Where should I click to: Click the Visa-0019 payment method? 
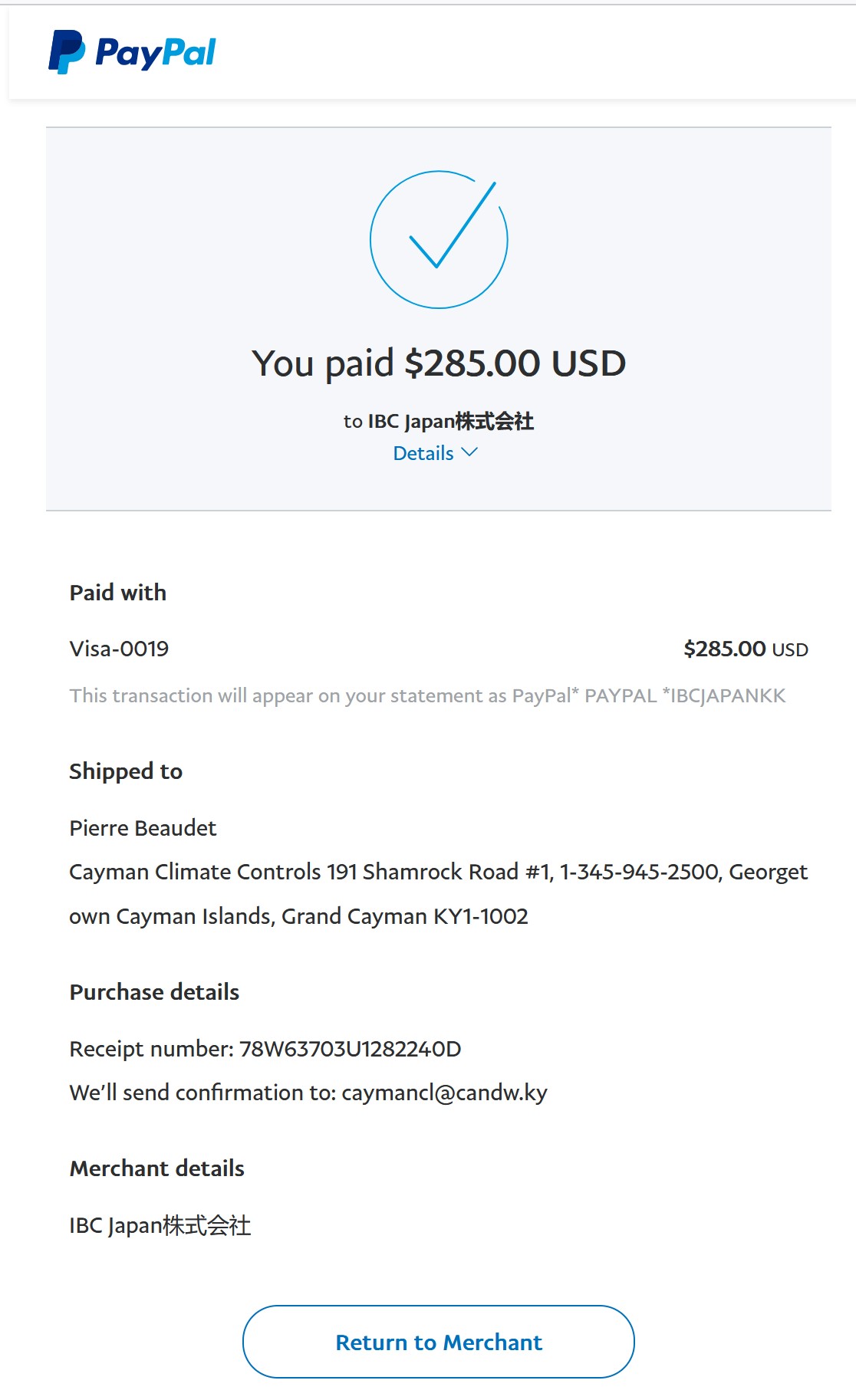point(119,649)
